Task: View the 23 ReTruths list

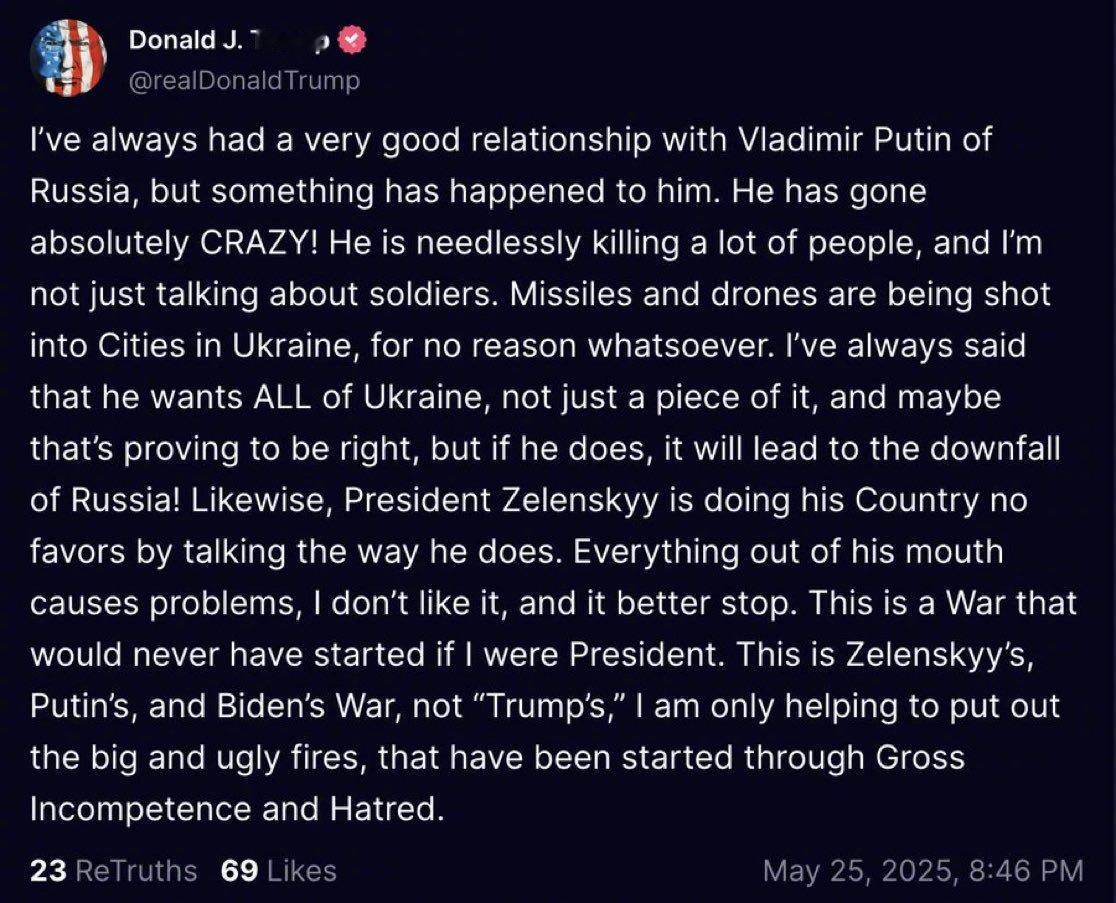Action: click(x=113, y=871)
